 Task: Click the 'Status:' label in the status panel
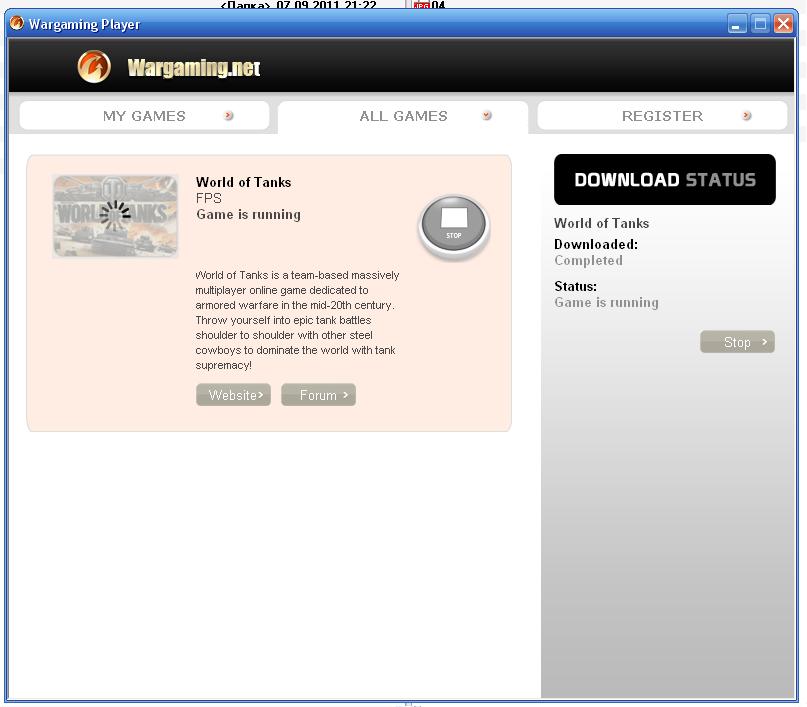pos(575,286)
